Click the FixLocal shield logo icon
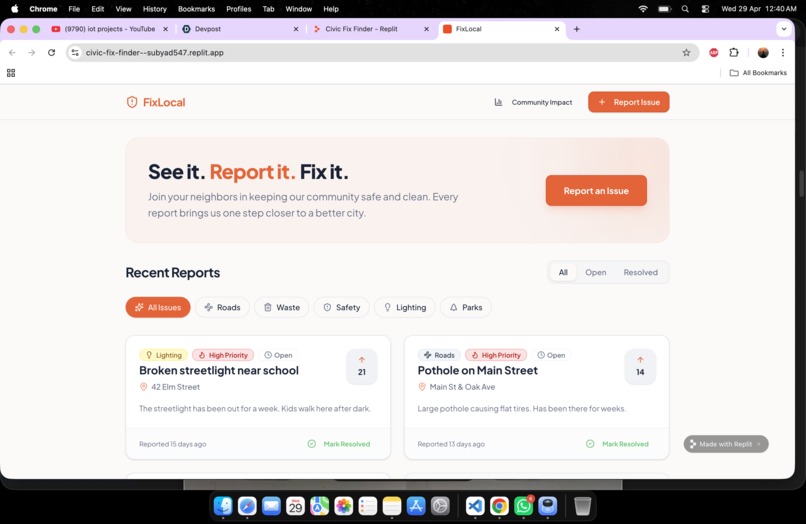This screenshot has width=806, height=524. (132, 102)
